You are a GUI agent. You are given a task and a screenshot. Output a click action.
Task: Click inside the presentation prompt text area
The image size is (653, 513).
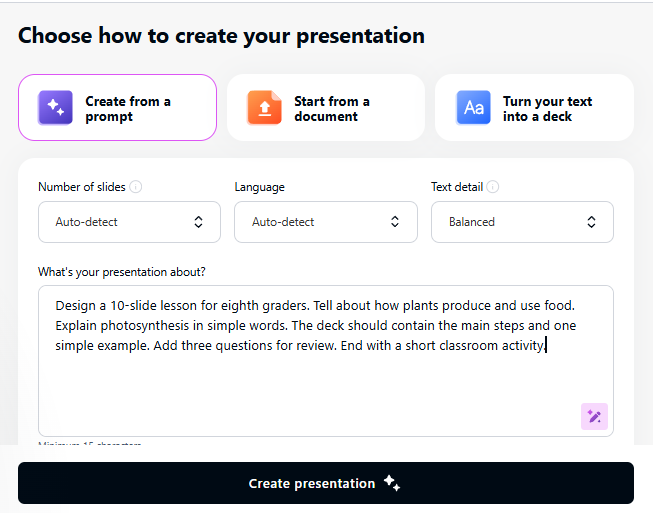tap(326, 361)
